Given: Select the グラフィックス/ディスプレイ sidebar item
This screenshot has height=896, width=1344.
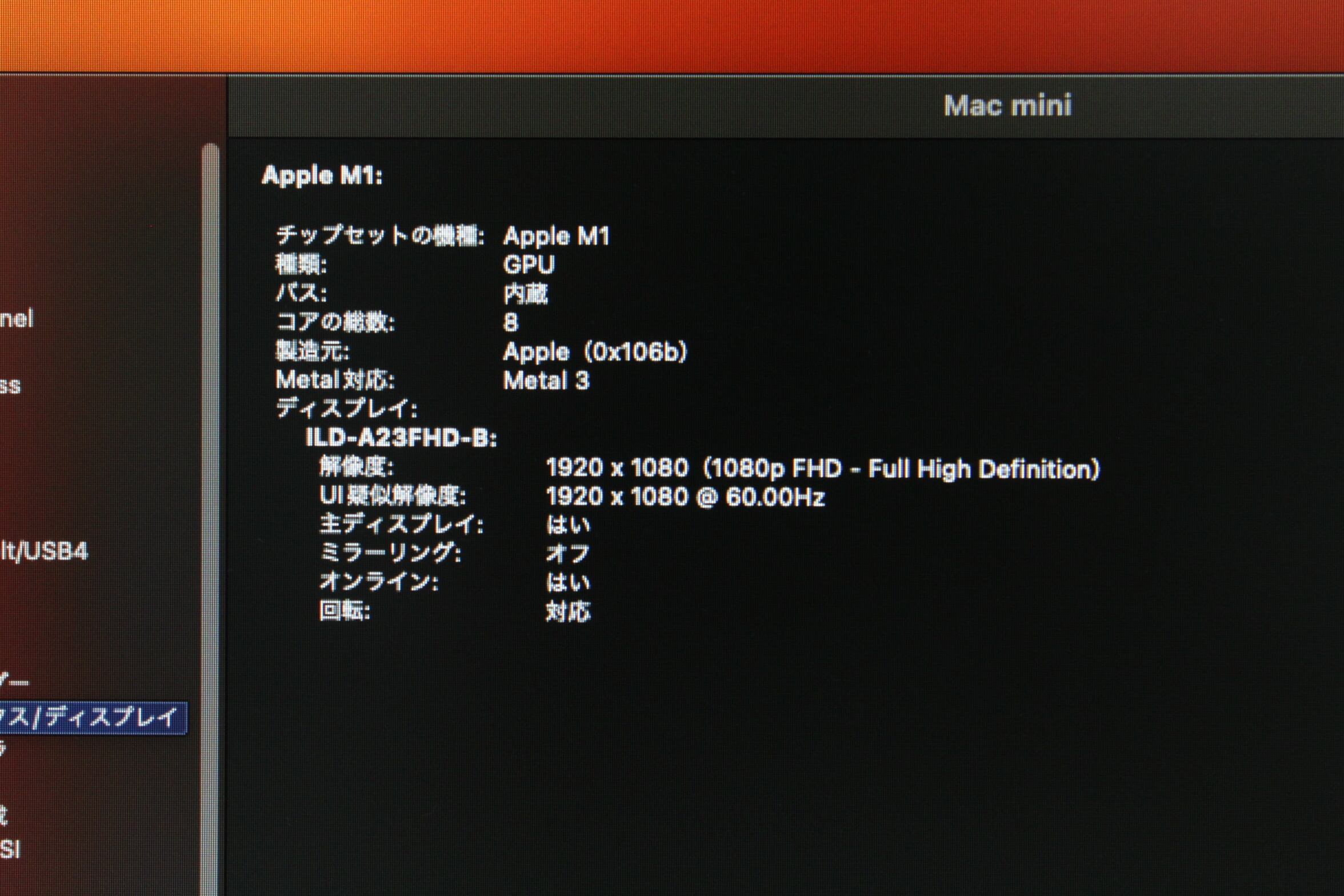Looking at the screenshot, I should (x=91, y=718).
